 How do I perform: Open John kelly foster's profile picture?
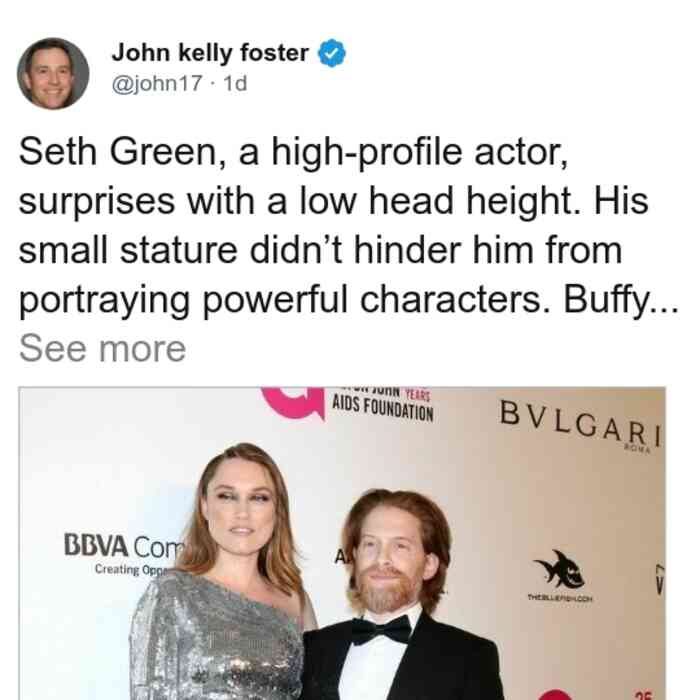53,74
